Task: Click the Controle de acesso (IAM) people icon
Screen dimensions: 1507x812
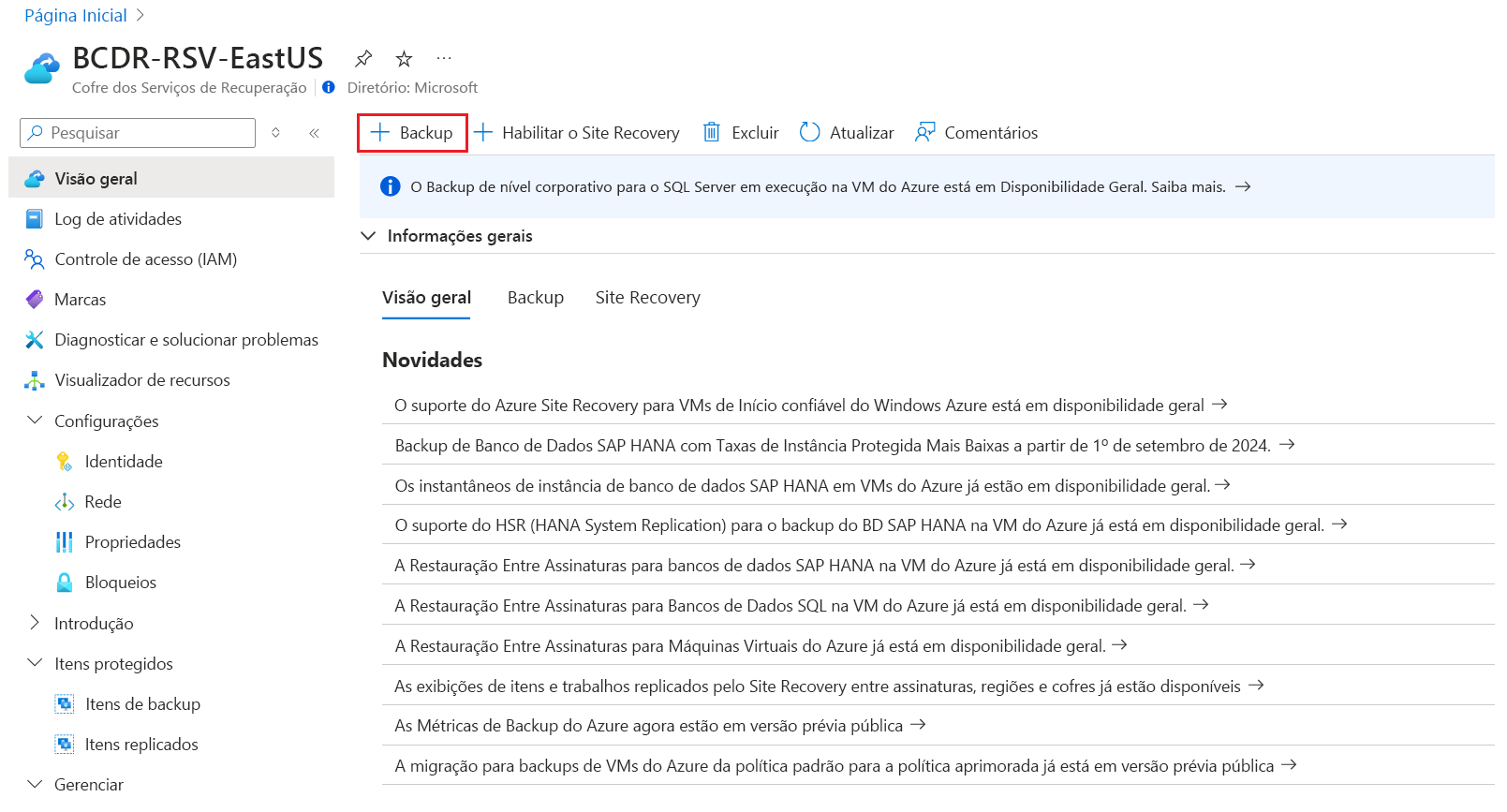Action: [35, 259]
